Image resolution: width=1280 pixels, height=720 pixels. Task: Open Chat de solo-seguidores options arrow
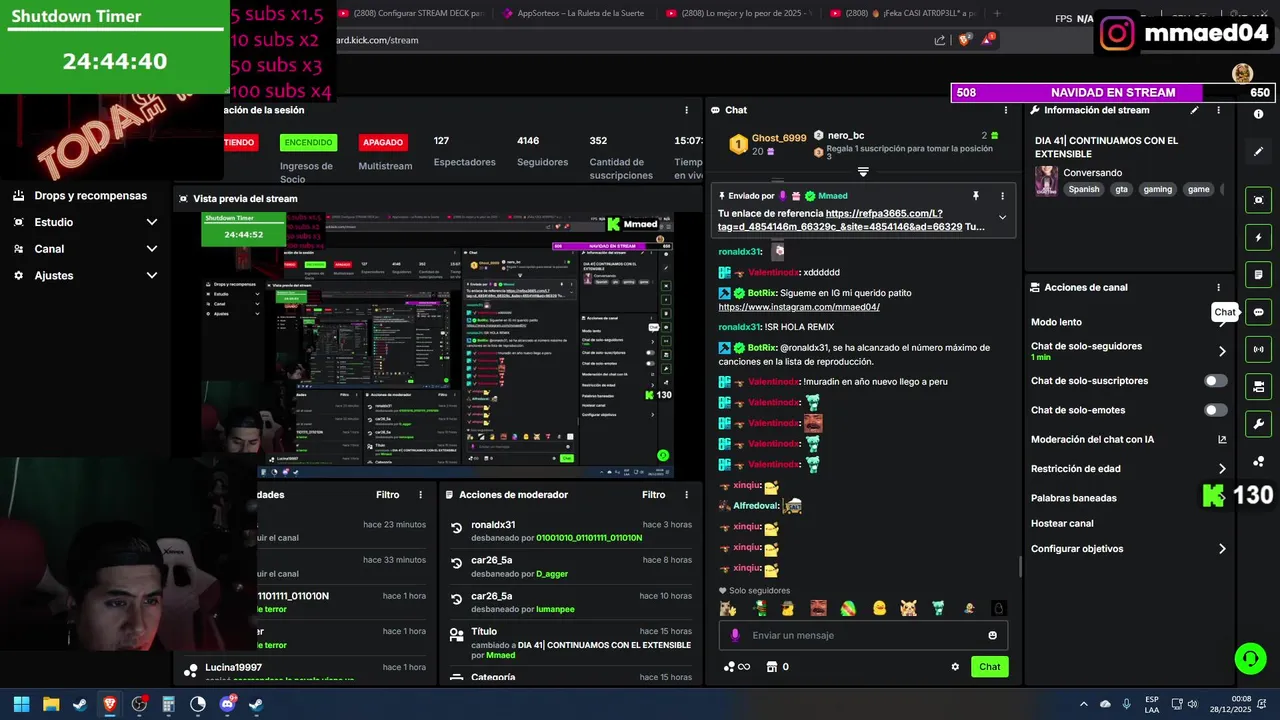click(1221, 351)
